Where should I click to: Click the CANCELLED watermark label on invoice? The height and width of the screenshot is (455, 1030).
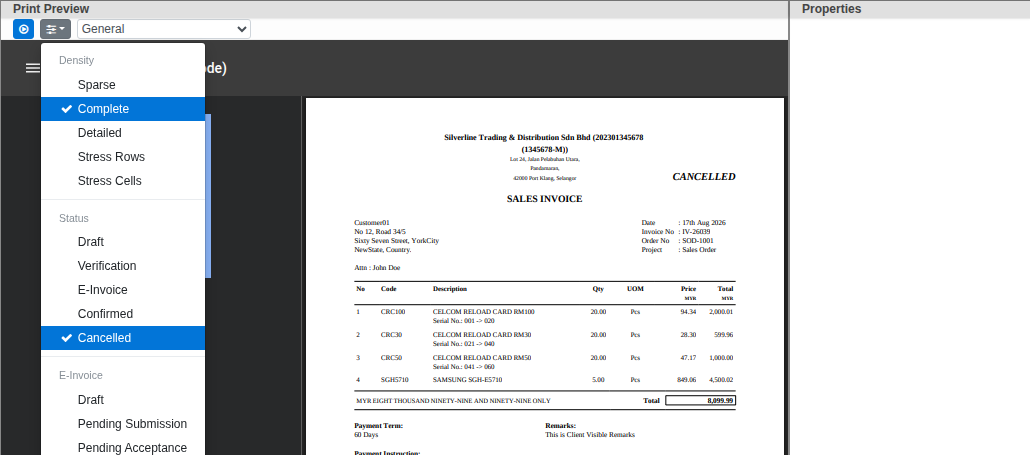[x=704, y=177]
